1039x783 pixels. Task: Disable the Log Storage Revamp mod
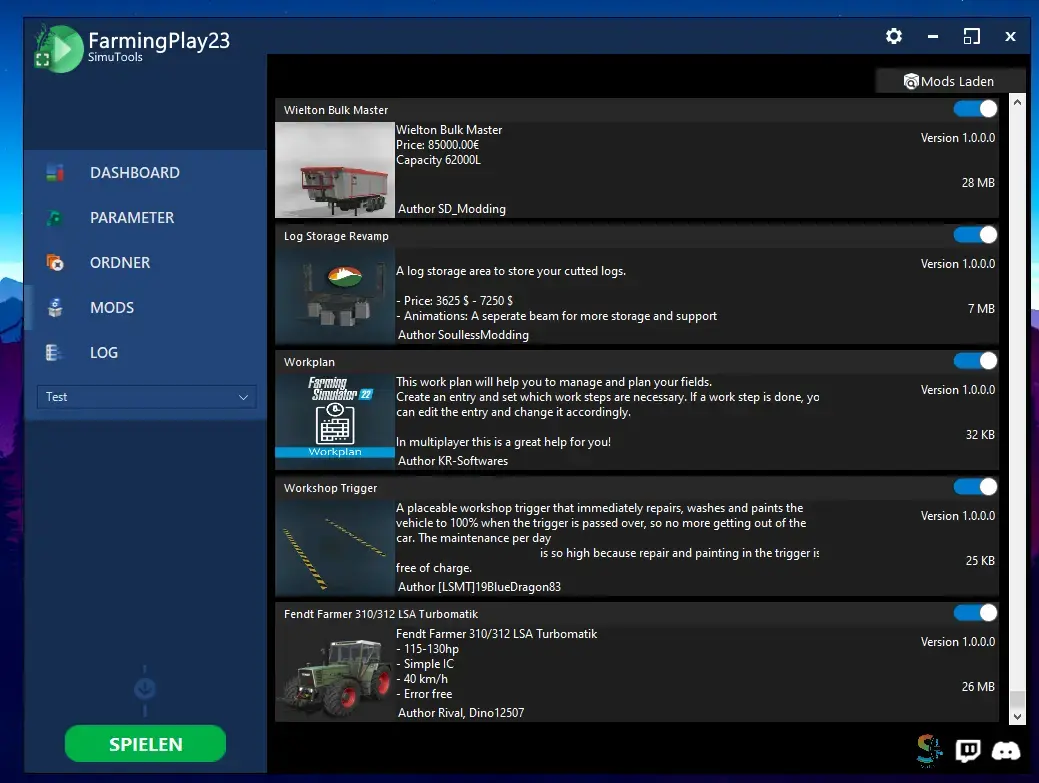pos(975,235)
